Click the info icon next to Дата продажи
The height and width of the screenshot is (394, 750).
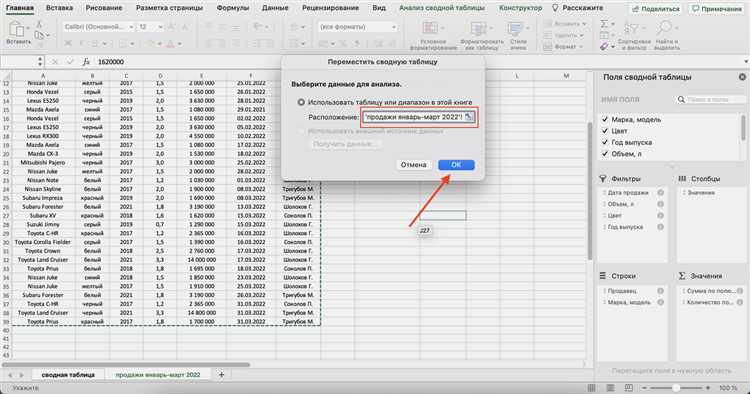tap(661, 193)
